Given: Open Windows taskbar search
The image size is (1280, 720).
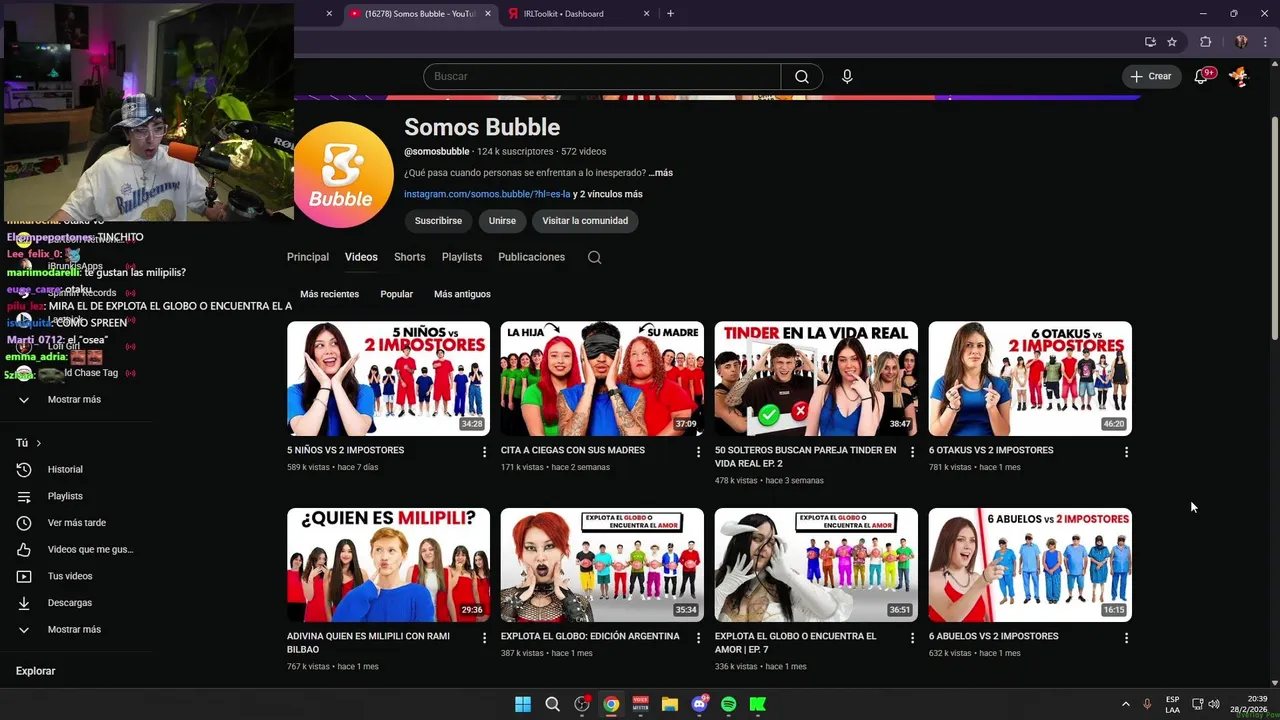Looking at the screenshot, I should (x=552, y=704).
